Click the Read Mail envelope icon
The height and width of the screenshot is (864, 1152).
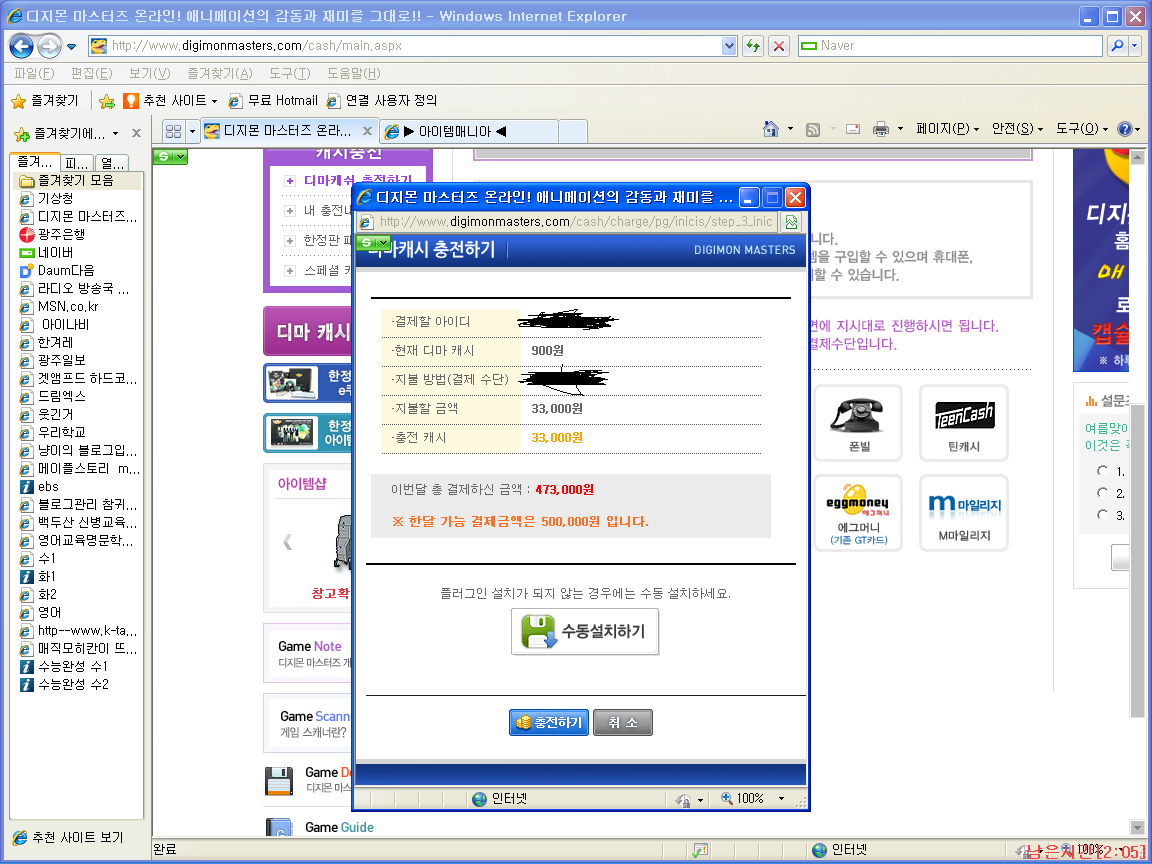853,129
